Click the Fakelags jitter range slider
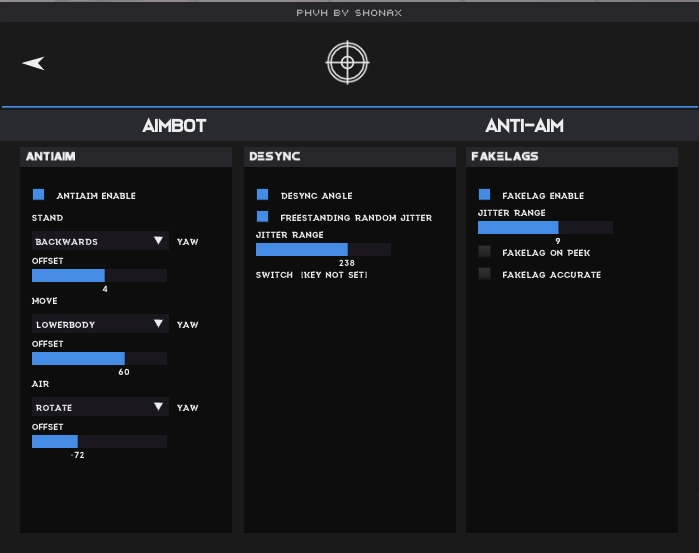The width and height of the screenshot is (699, 553). (x=545, y=227)
